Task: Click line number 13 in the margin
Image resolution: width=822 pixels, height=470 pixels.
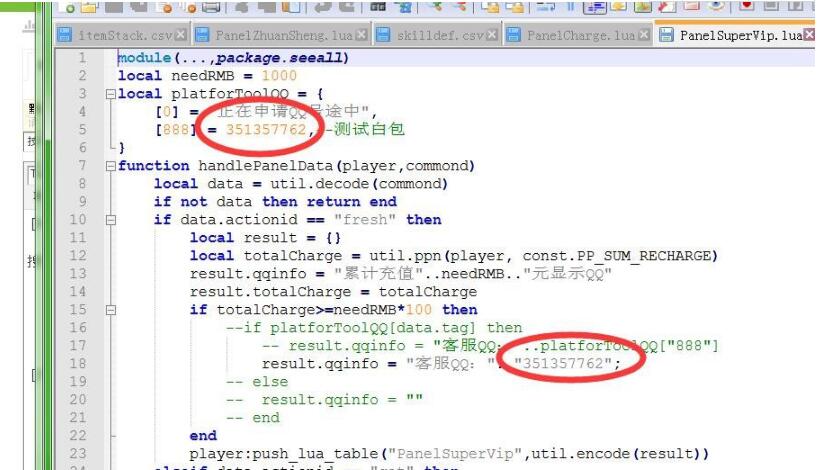Action: click(x=79, y=274)
